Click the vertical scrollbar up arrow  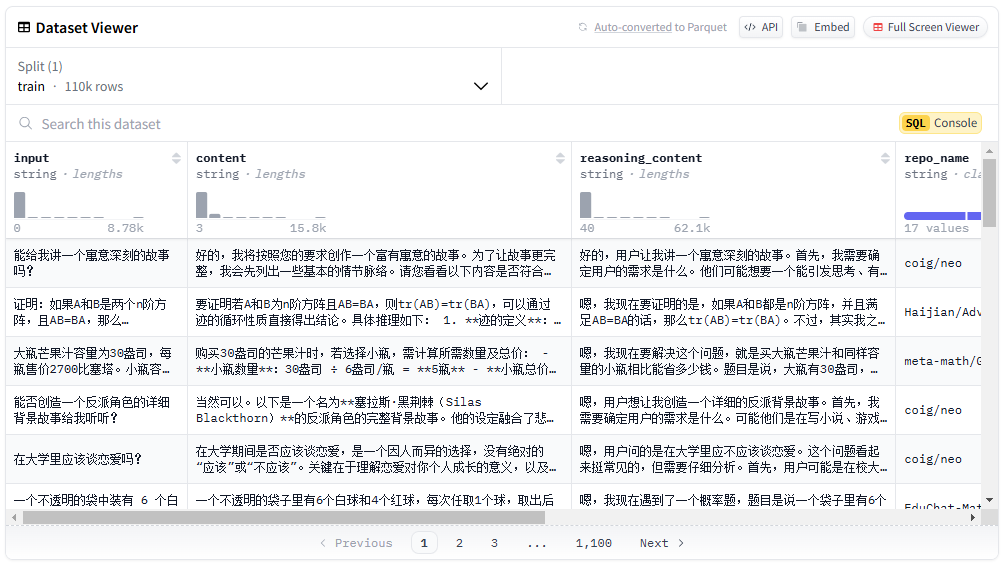[x=989, y=151]
